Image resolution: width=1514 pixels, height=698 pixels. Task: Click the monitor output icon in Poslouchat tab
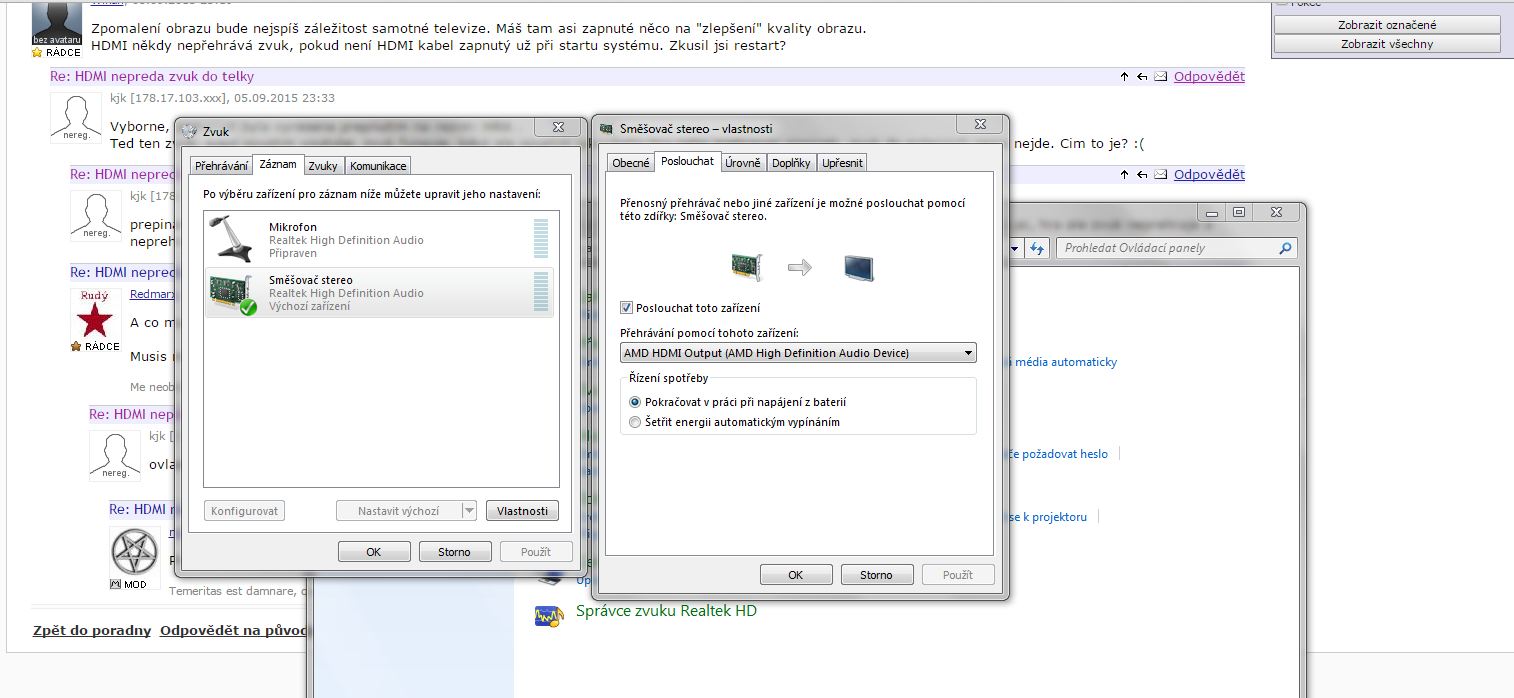pyautogui.click(x=858, y=267)
